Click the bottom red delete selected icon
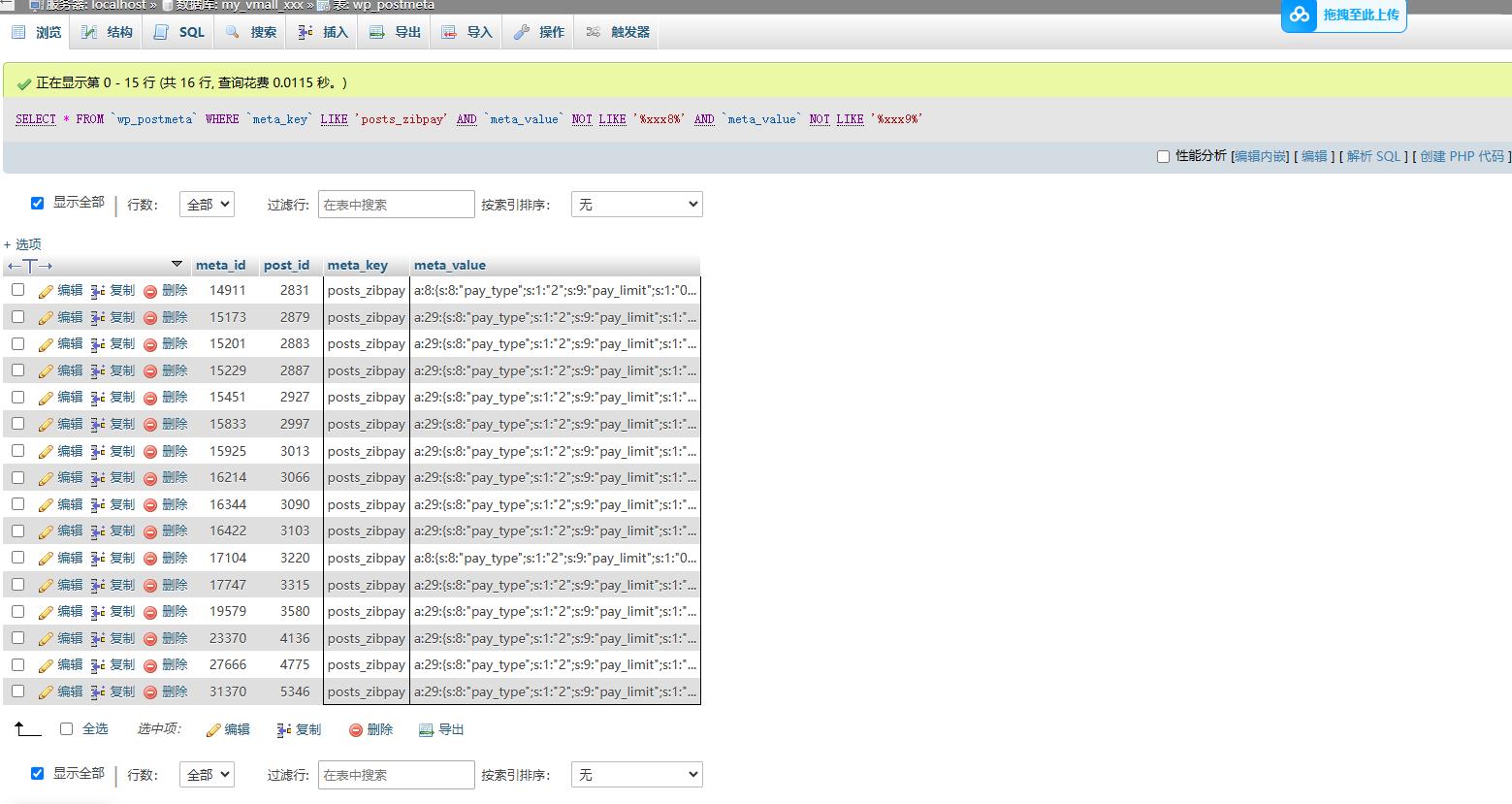This screenshot has height=804, width=1512. [356, 730]
